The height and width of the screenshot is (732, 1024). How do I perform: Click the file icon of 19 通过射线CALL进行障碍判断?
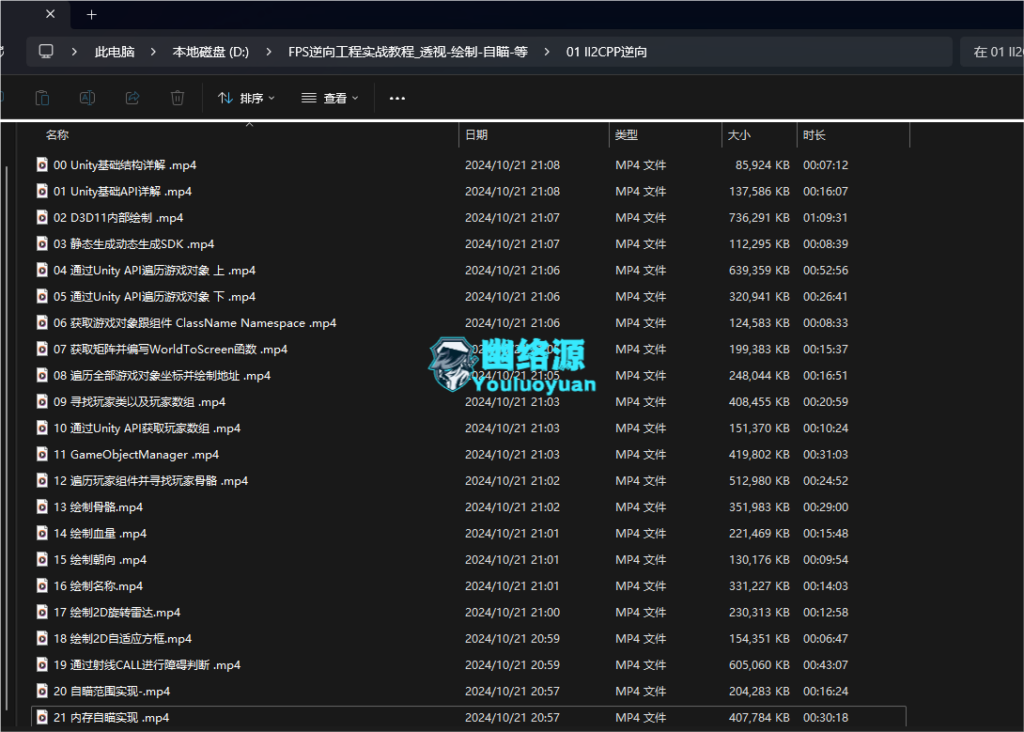42,665
